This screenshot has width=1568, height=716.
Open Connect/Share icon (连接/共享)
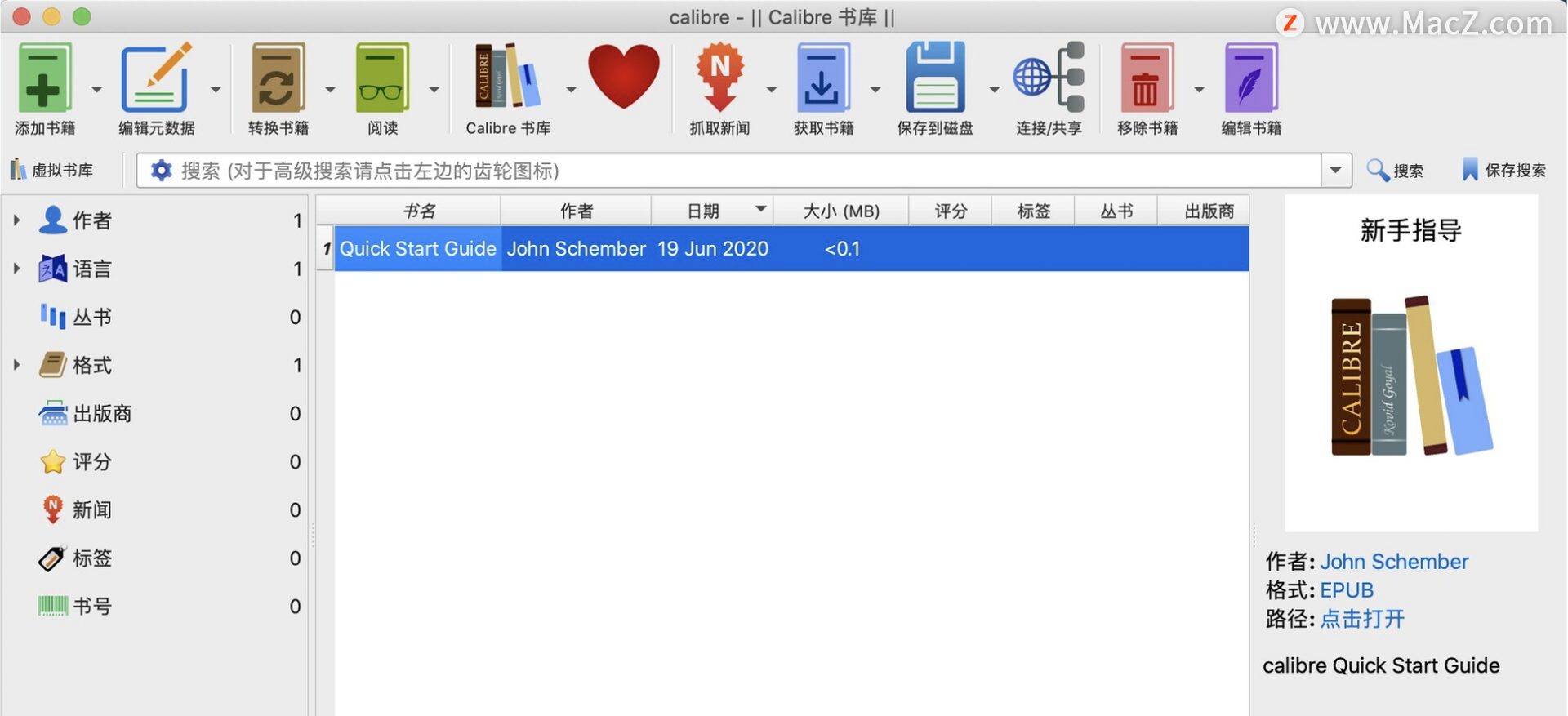click(1049, 78)
